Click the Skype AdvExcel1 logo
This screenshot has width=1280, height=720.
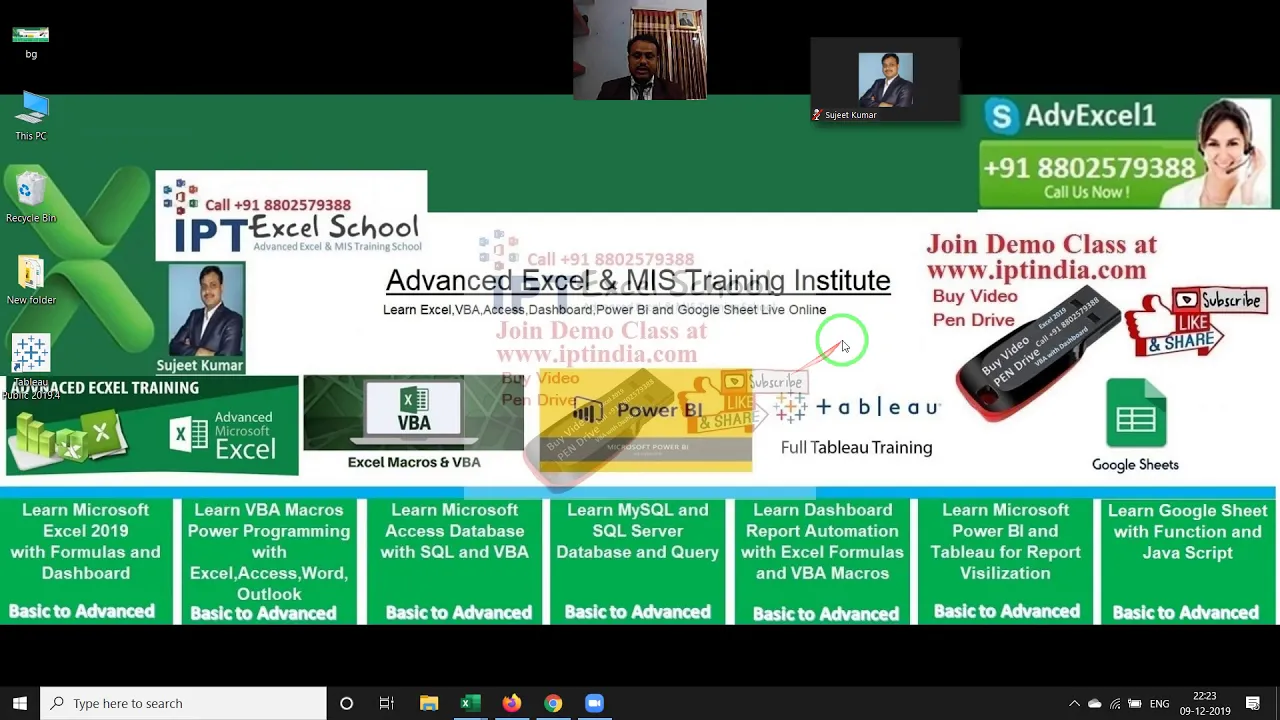click(1001, 116)
